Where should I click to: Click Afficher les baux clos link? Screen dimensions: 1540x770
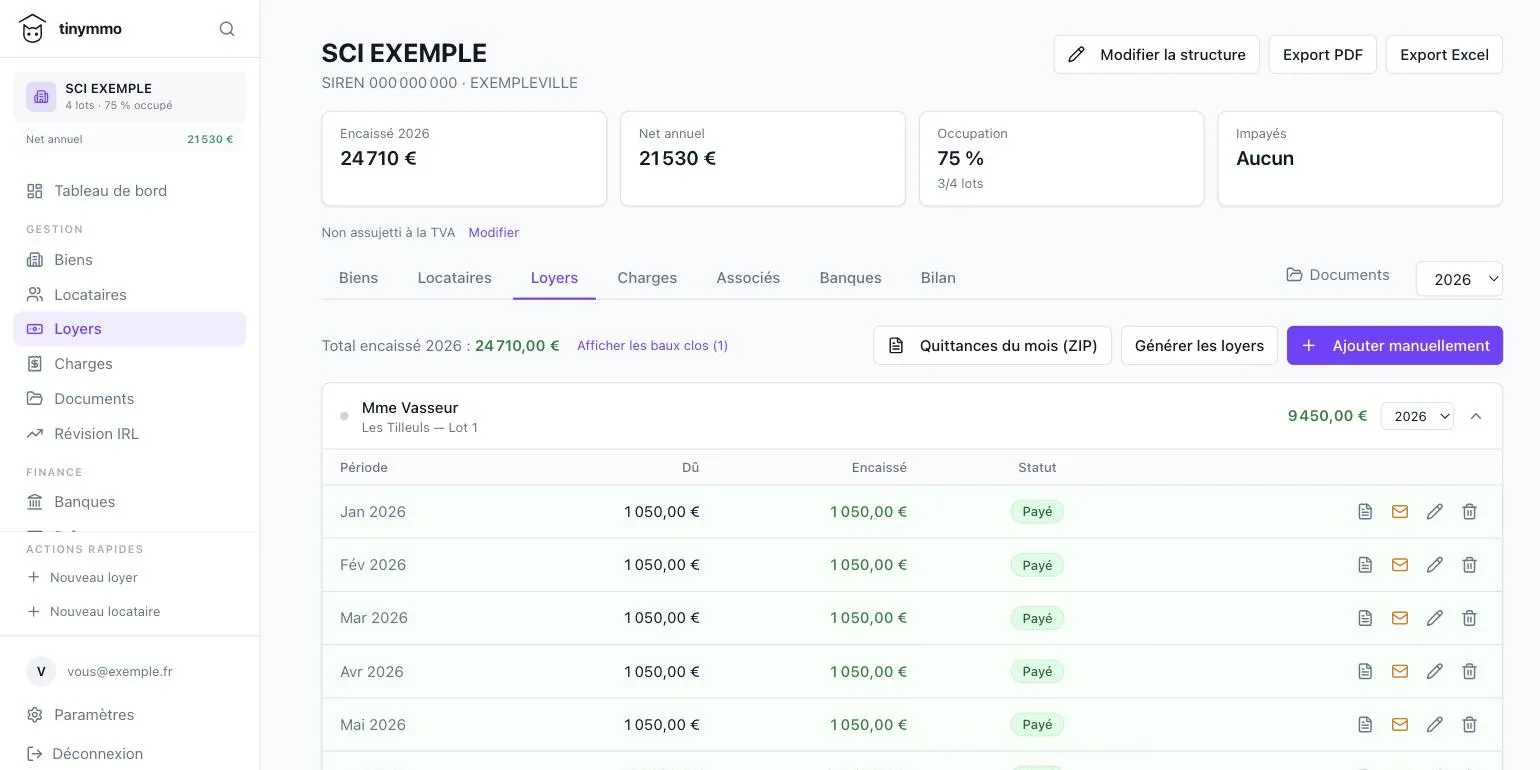click(x=652, y=346)
